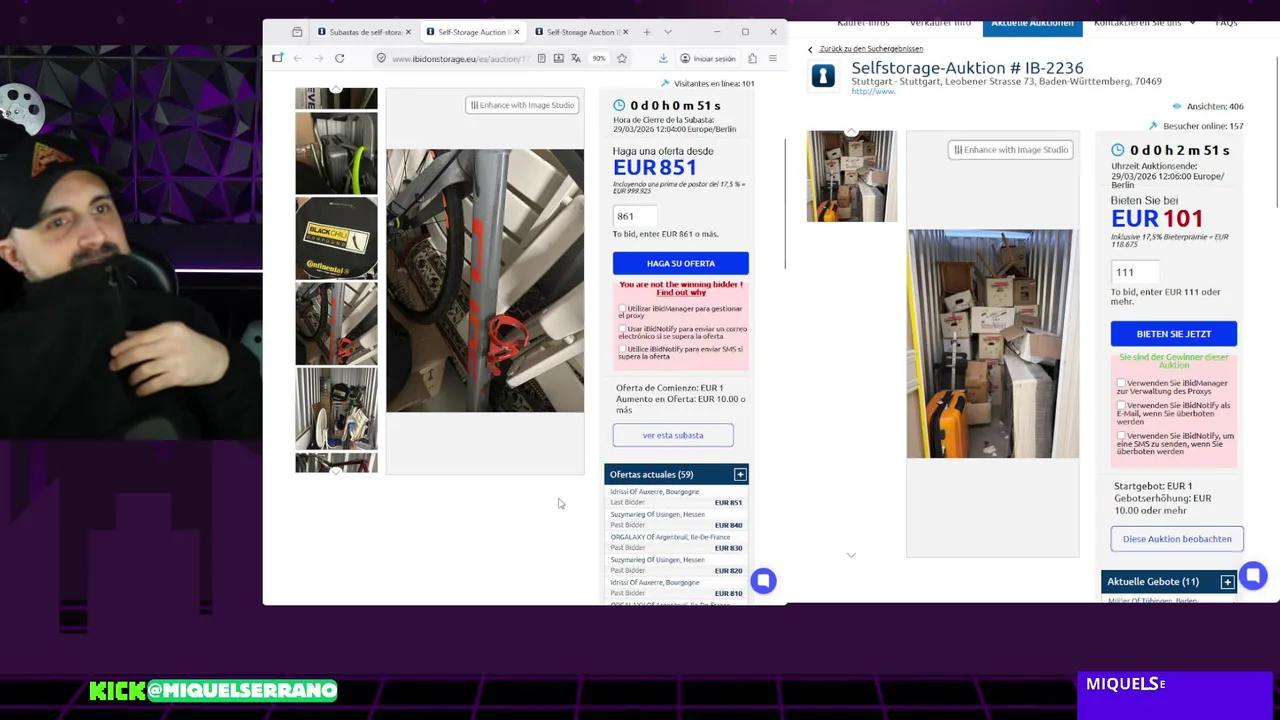The height and width of the screenshot is (720, 1280).
Task: Click the 90% zoom level indicator
Action: pyautogui.click(x=598, y=59)
